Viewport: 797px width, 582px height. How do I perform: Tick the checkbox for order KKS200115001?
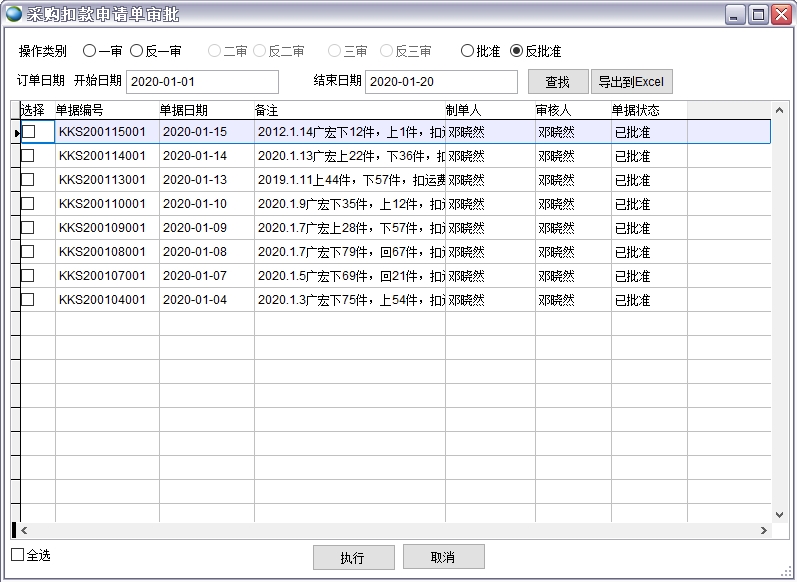tap(28, 131)
